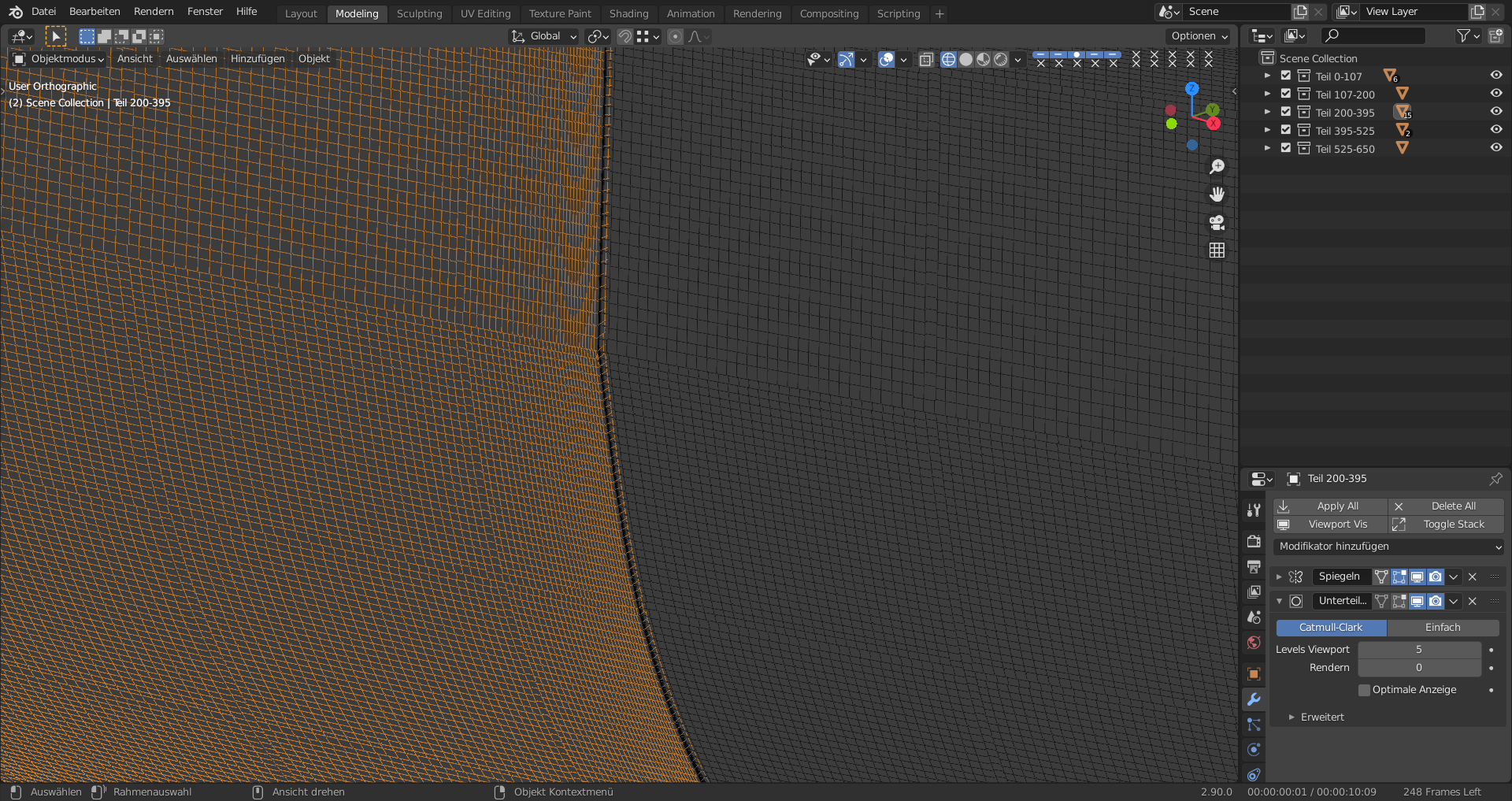Switch to the Sculpting workspace tab
1512x801 pixels.
419,13
